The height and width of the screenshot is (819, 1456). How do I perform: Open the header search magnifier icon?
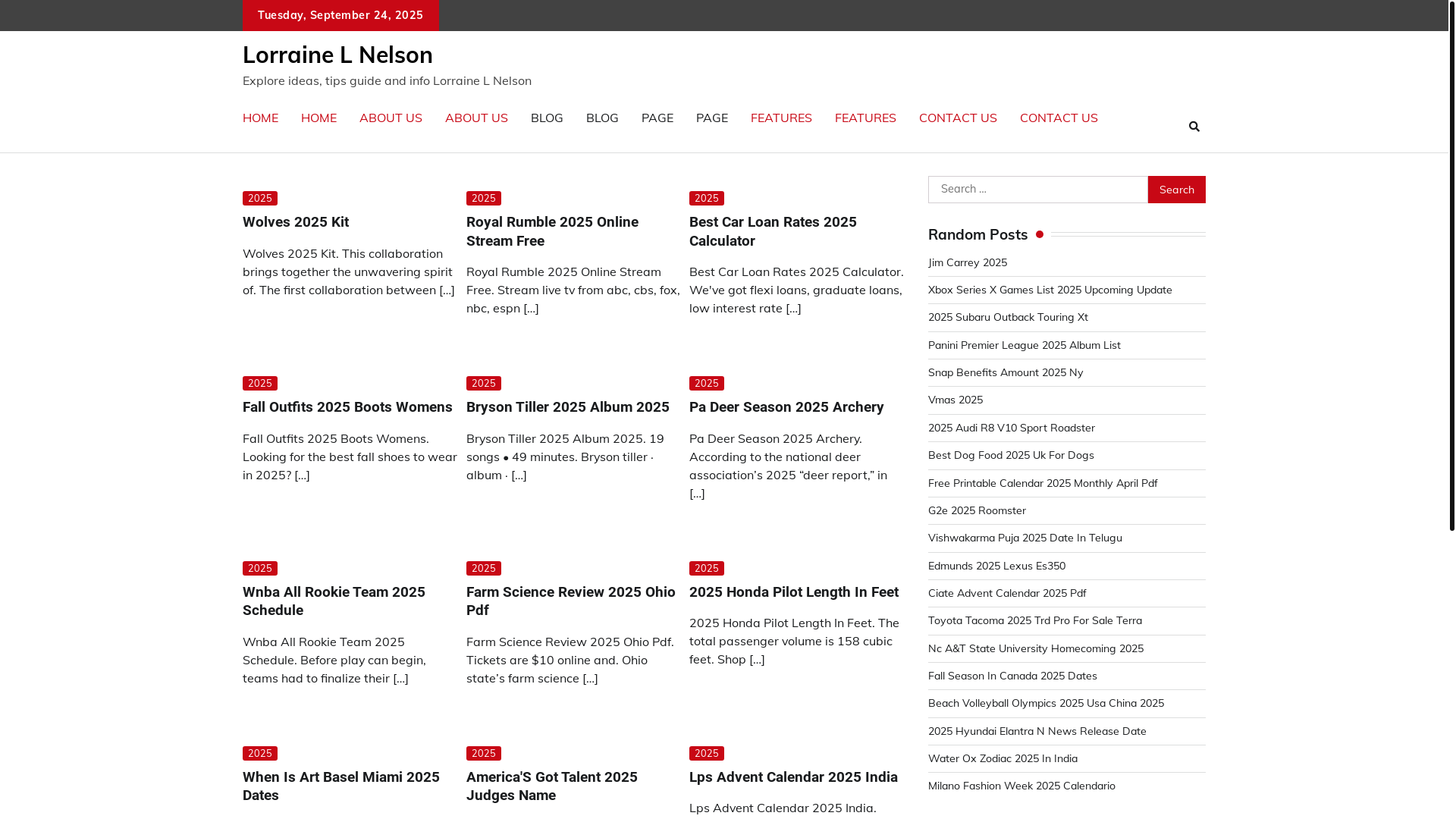pos(1194,127)
